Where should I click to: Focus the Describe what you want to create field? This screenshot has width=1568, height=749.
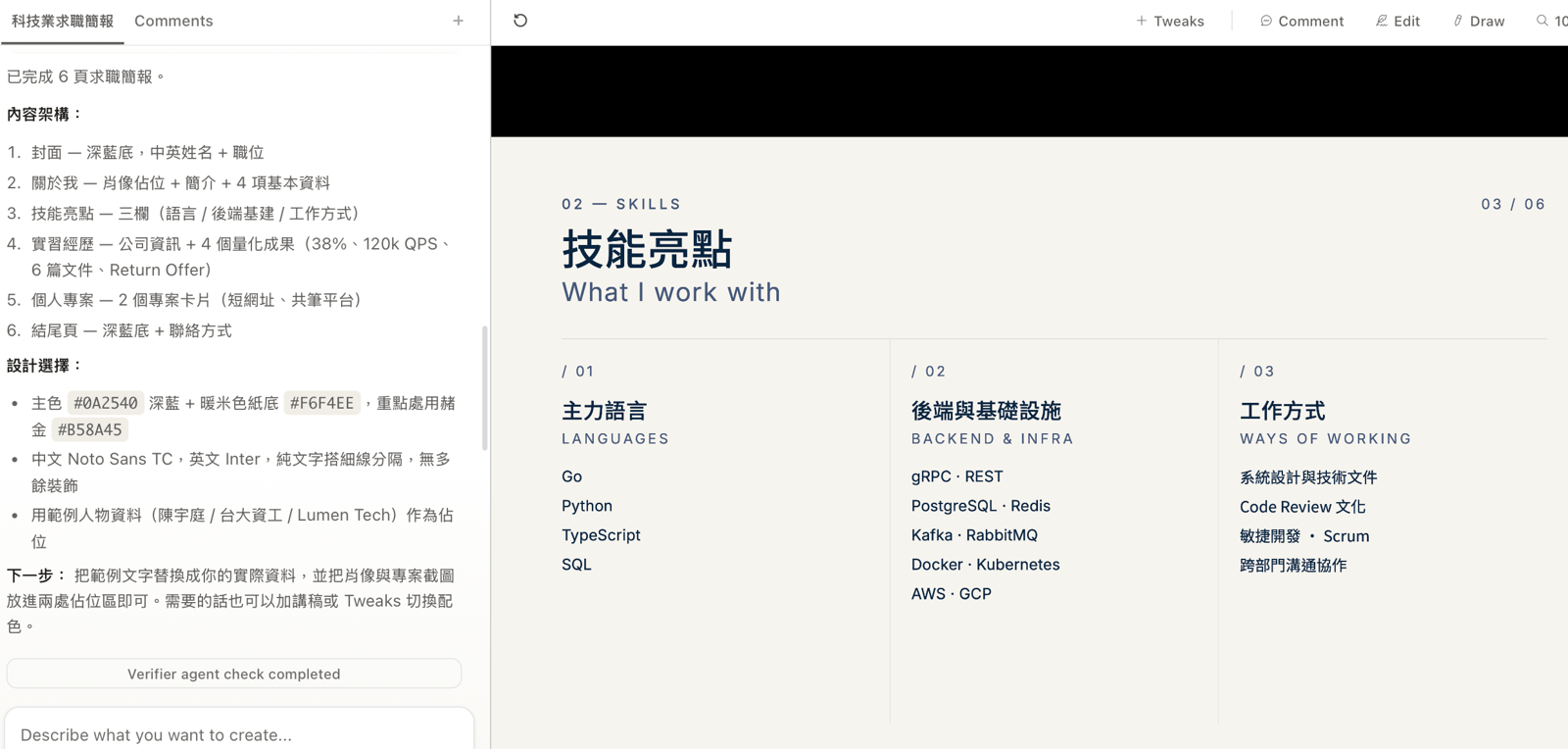point(239,734)
